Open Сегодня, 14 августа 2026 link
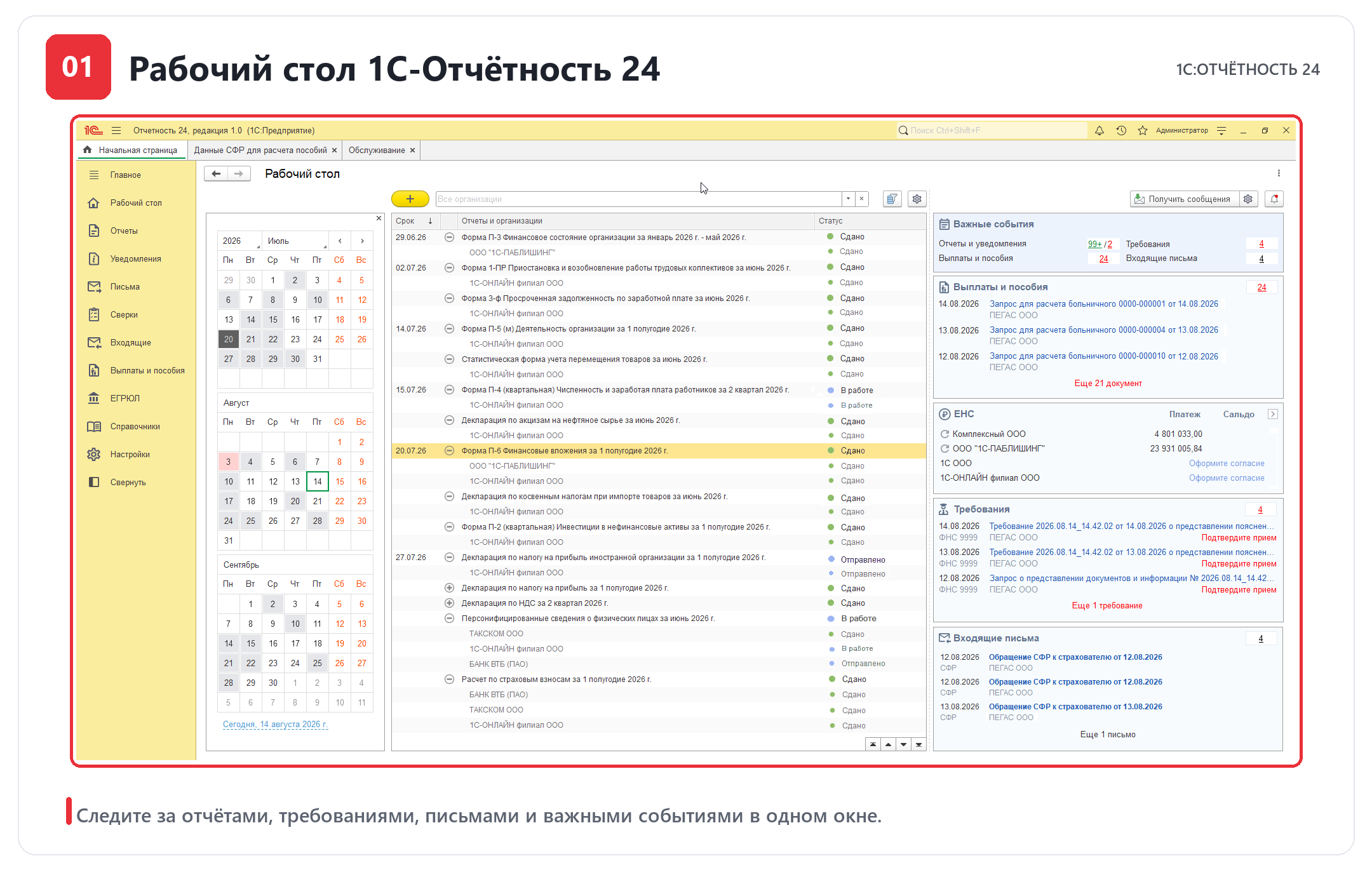 pos(275,724)
